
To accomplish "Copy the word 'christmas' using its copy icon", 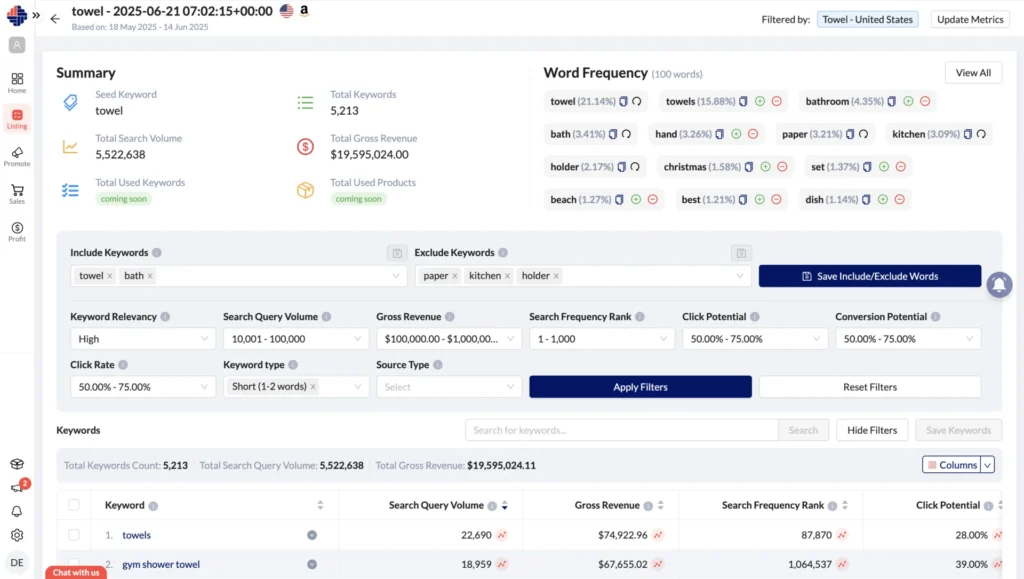I will tap(748, 167).
